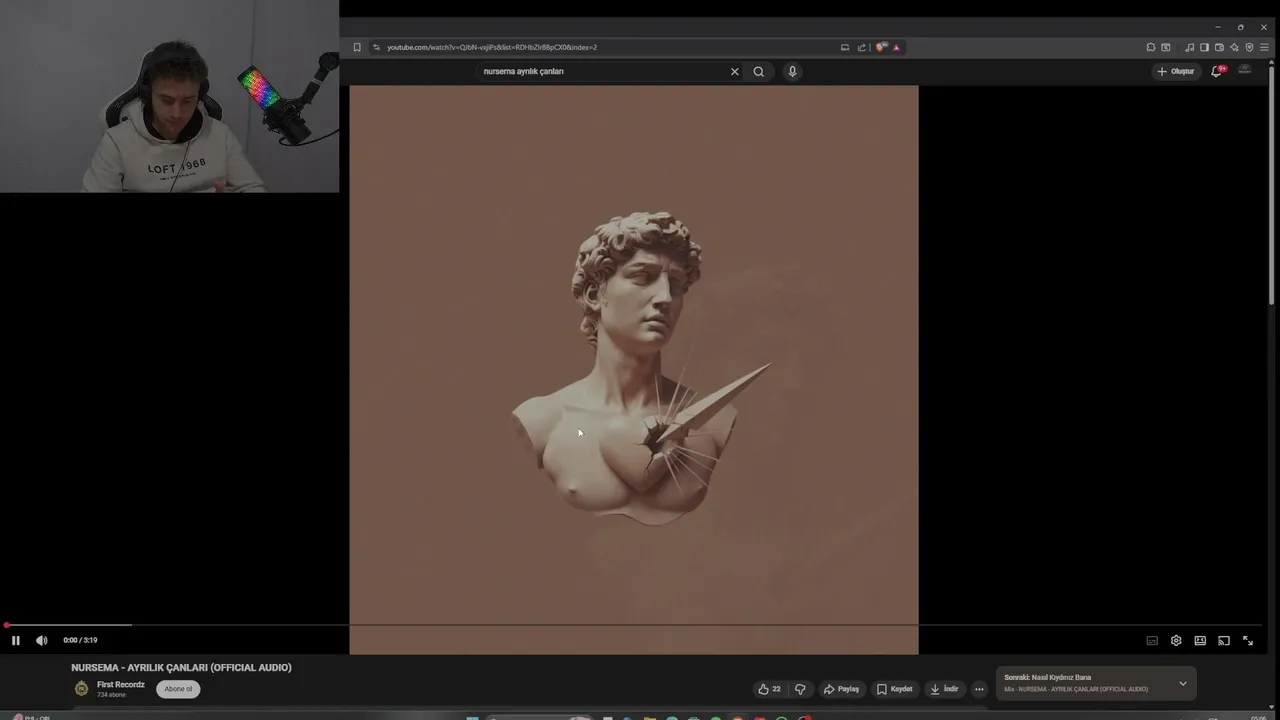Open the Oluştur create menu

(1175, 71)
